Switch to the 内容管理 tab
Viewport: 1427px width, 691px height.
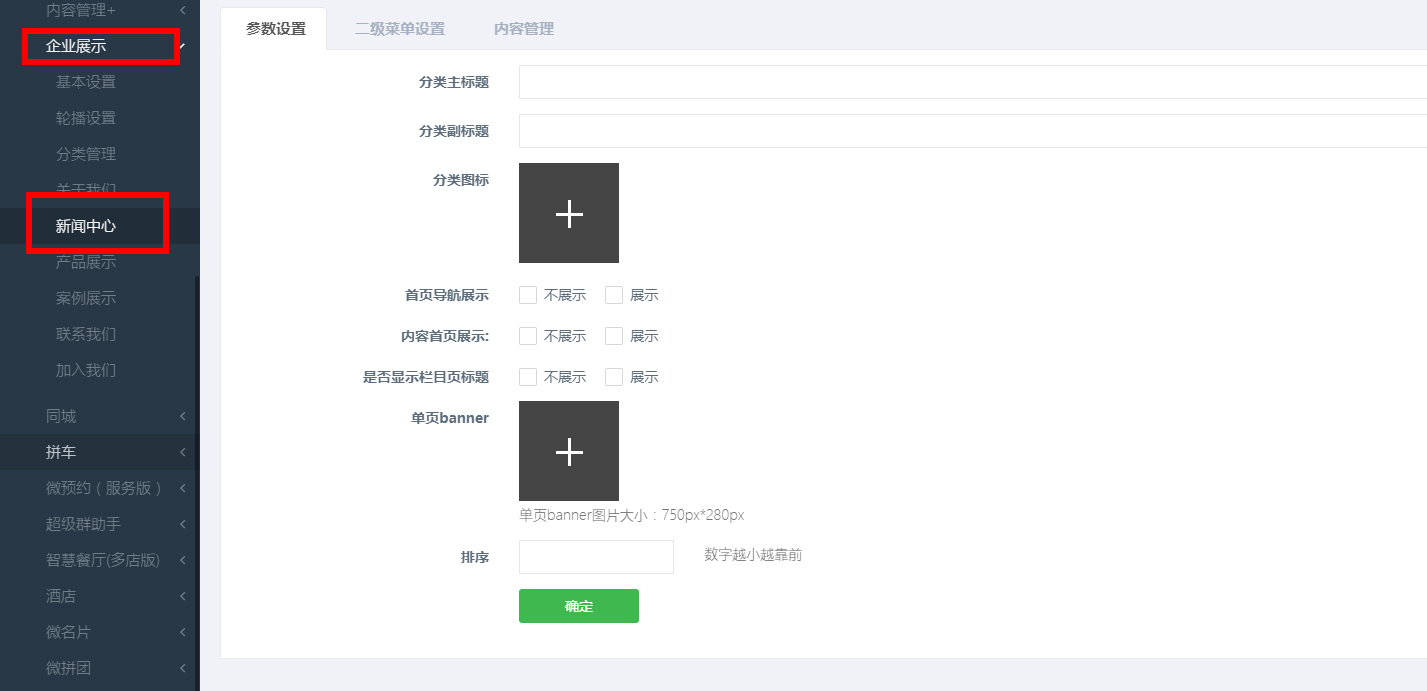[x=523, y=29]
